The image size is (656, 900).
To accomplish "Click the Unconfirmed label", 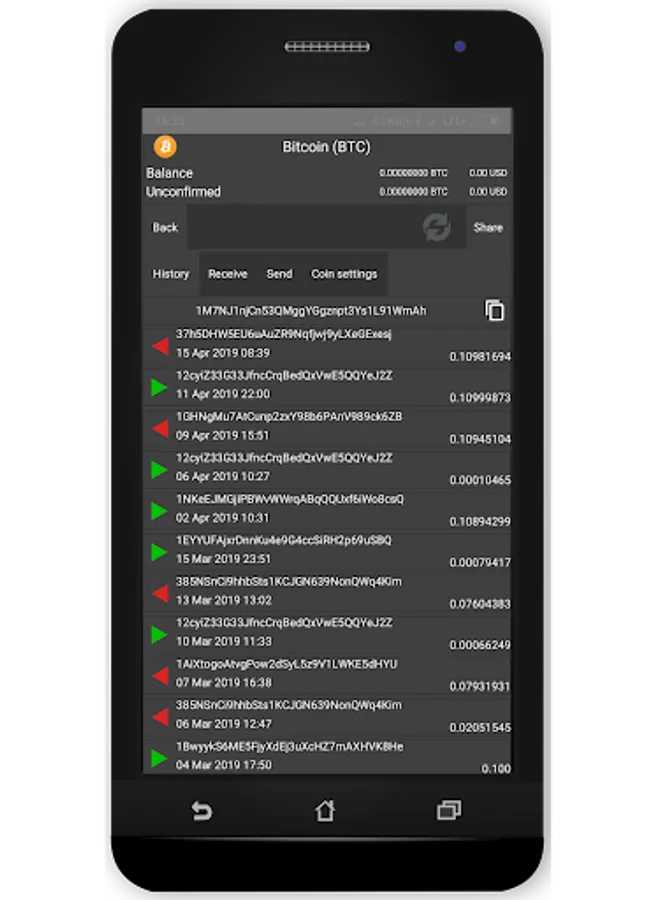I will point(183,192).
